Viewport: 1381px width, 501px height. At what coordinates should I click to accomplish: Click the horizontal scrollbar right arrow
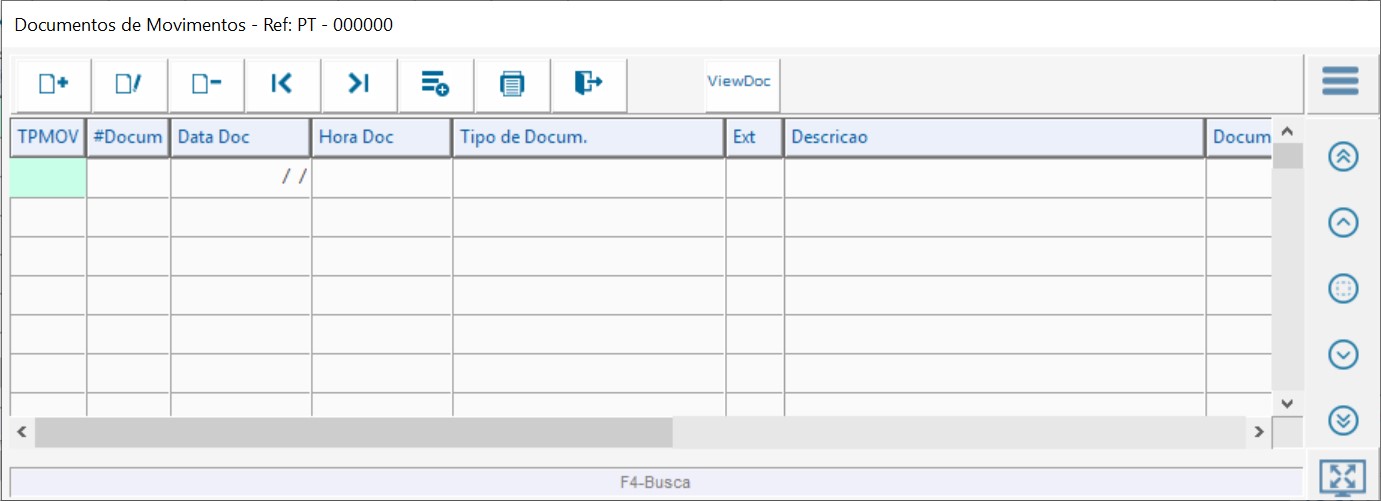[x=1260, y=432]
